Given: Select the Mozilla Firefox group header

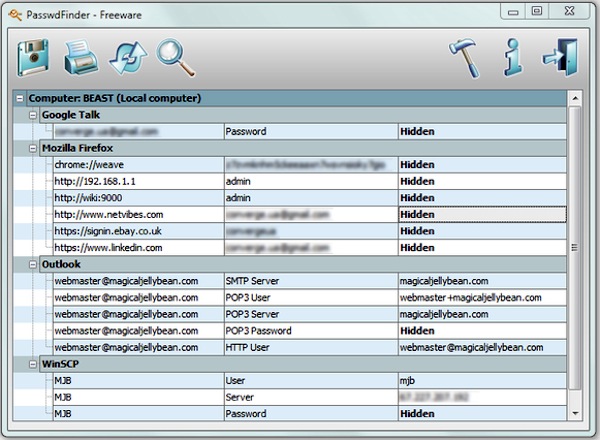Looking at the screenshot, I should pyautogui.click(x=303, y=148).
